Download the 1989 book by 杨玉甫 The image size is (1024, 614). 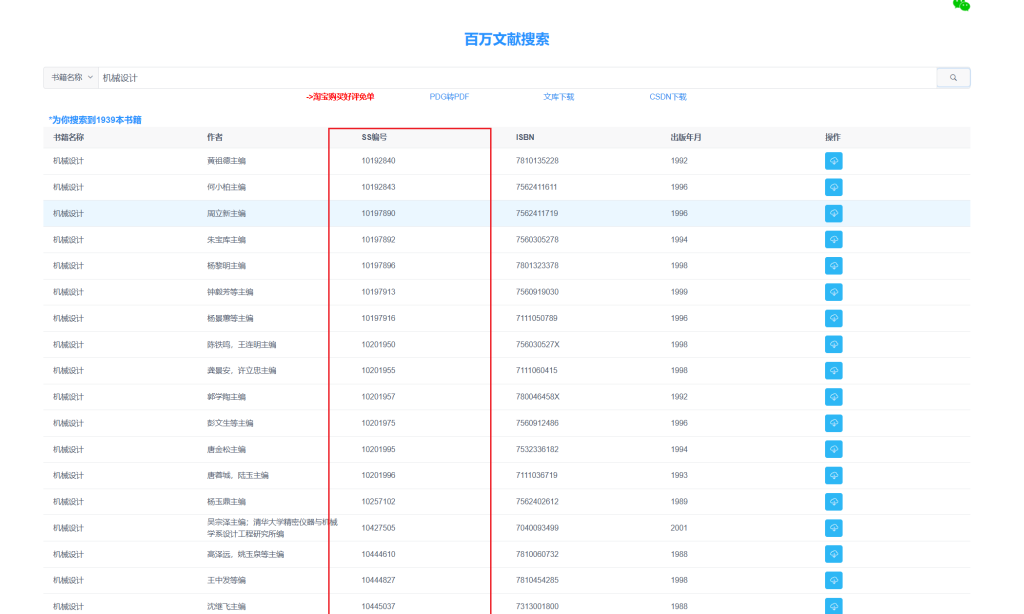pyautogui.click(x=833, y=501)
